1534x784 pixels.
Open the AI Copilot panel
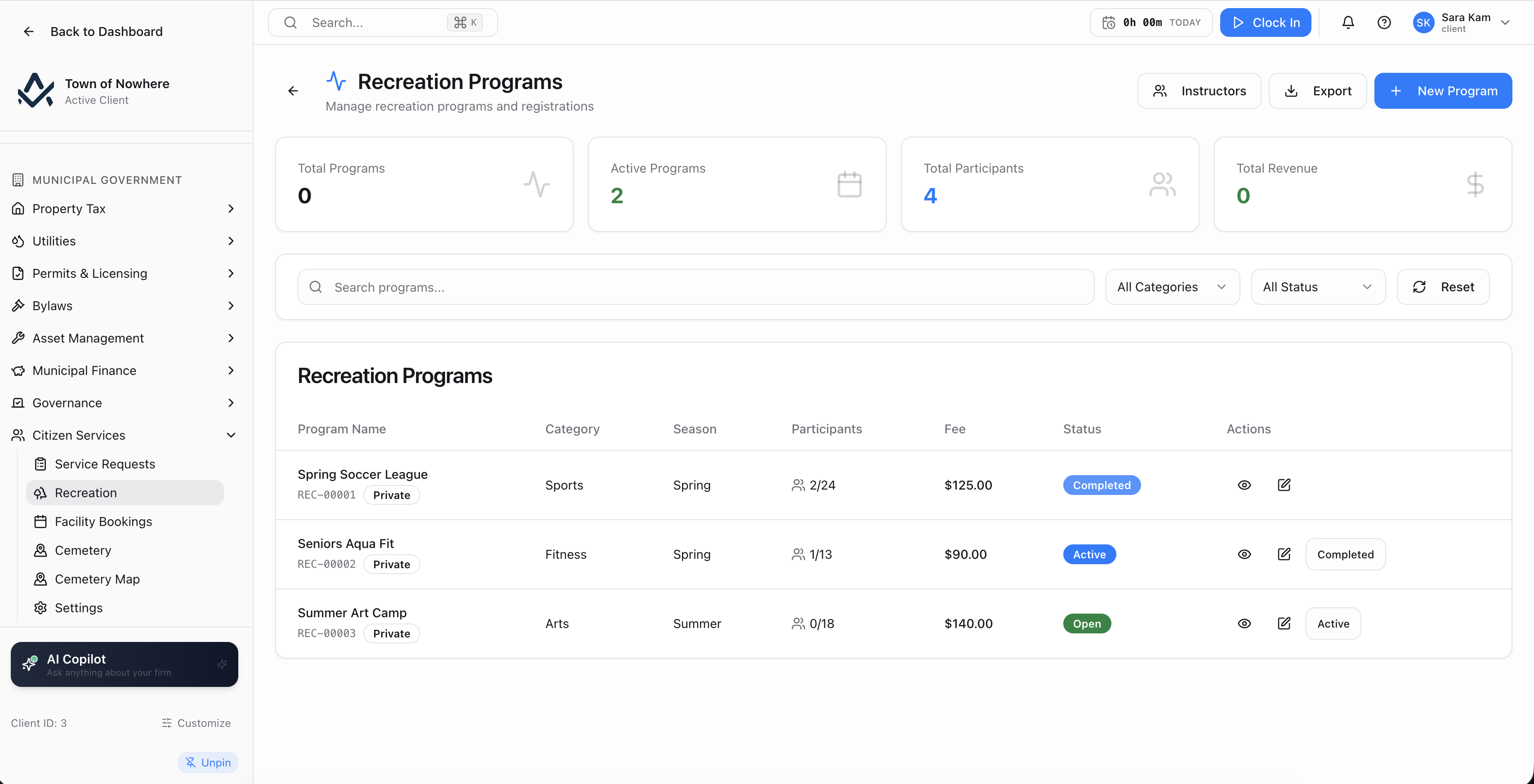pyautogui.click(x=125, y=664)
